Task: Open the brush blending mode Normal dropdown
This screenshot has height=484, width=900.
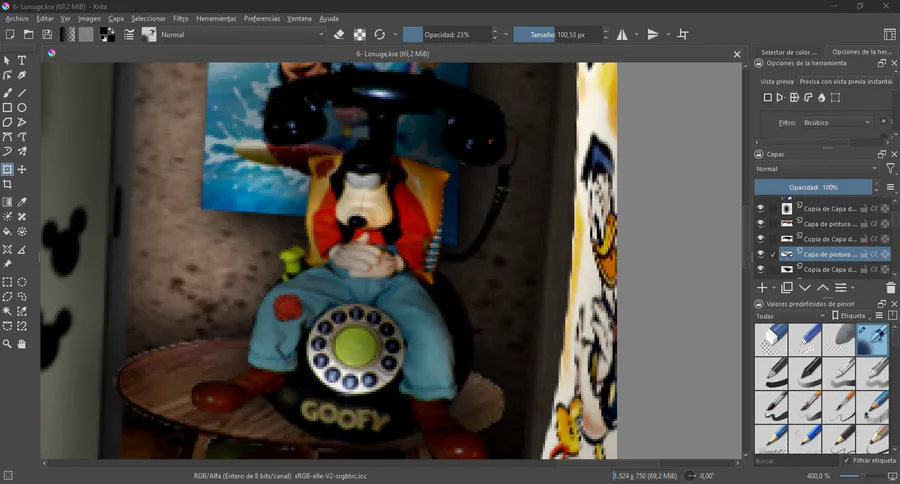Action: 242,34
